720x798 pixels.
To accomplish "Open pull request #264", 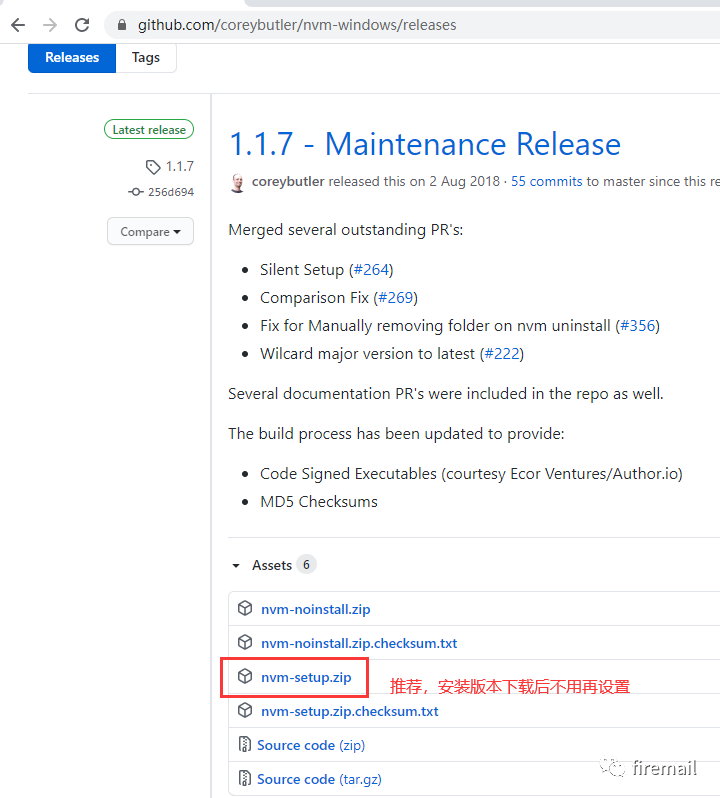I will (371, 270).
